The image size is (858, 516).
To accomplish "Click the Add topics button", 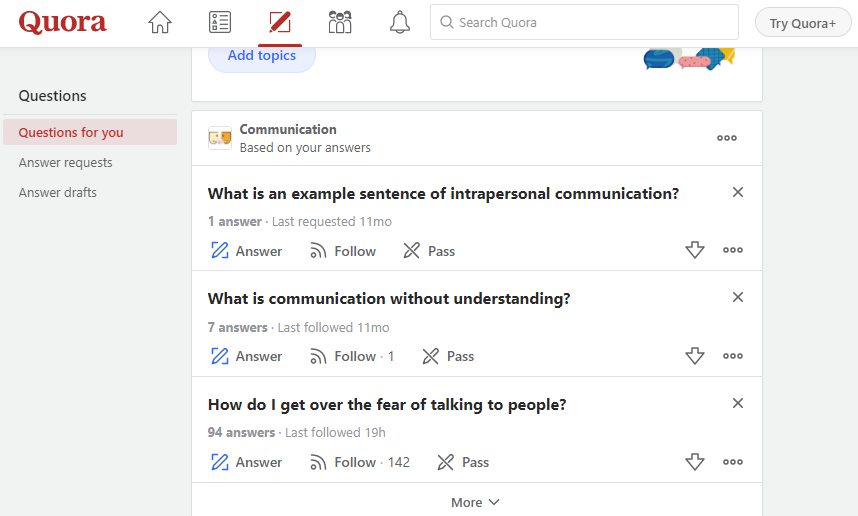I will click(262, 56).
